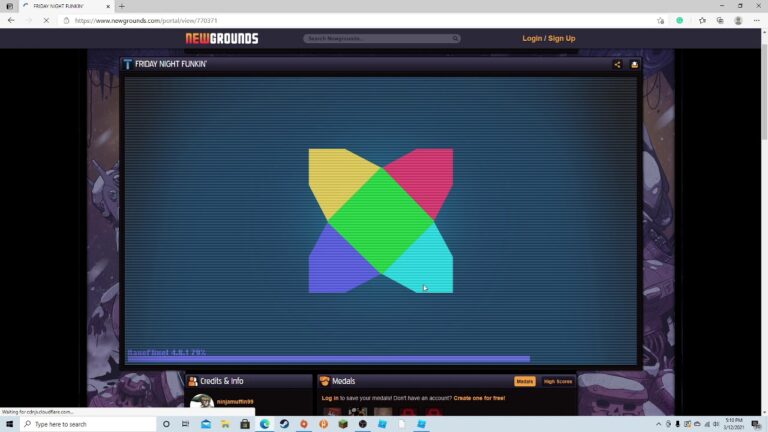This screenshot has height=432, width=768.
Task: Click the share icon above the game
Action: pyautogui.click(x=617, y=65)
